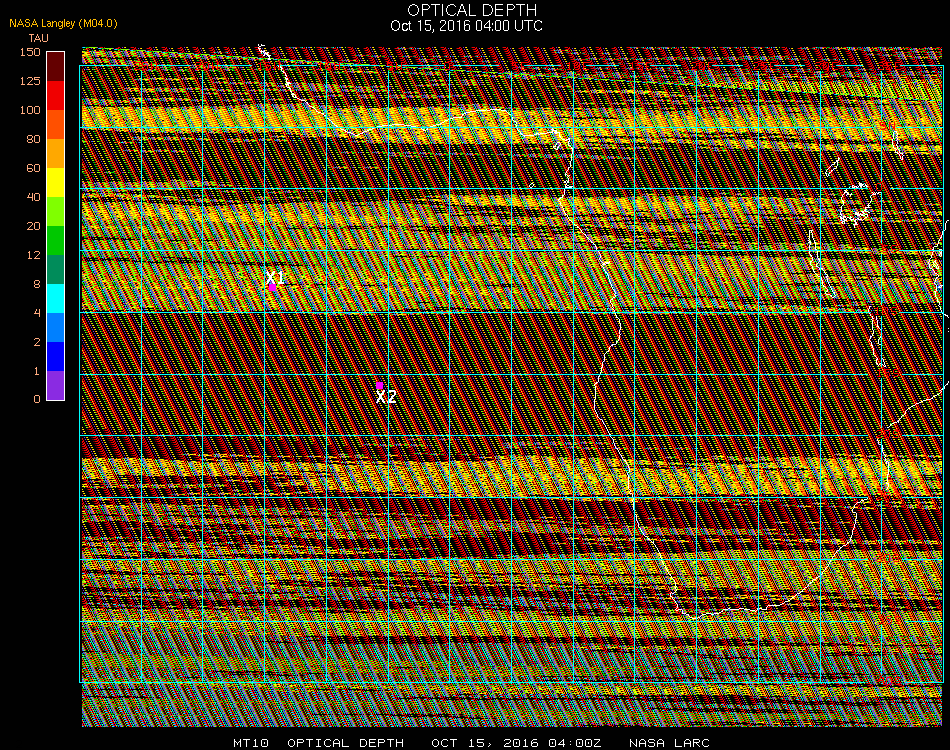Pick the dark blue 1-2 color band
950x750 pixels.
pos(55,357)
